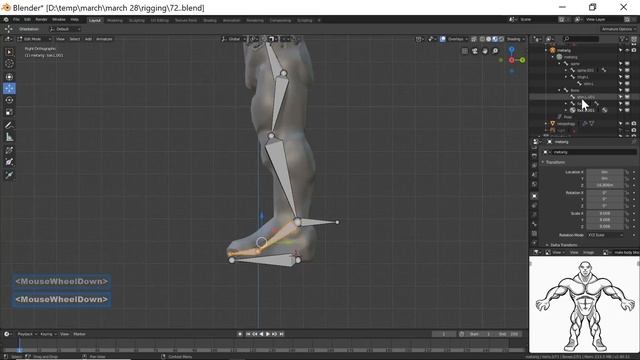Open the Add menu in viewport header
The image size is (640, 360).
click(88, 39)
